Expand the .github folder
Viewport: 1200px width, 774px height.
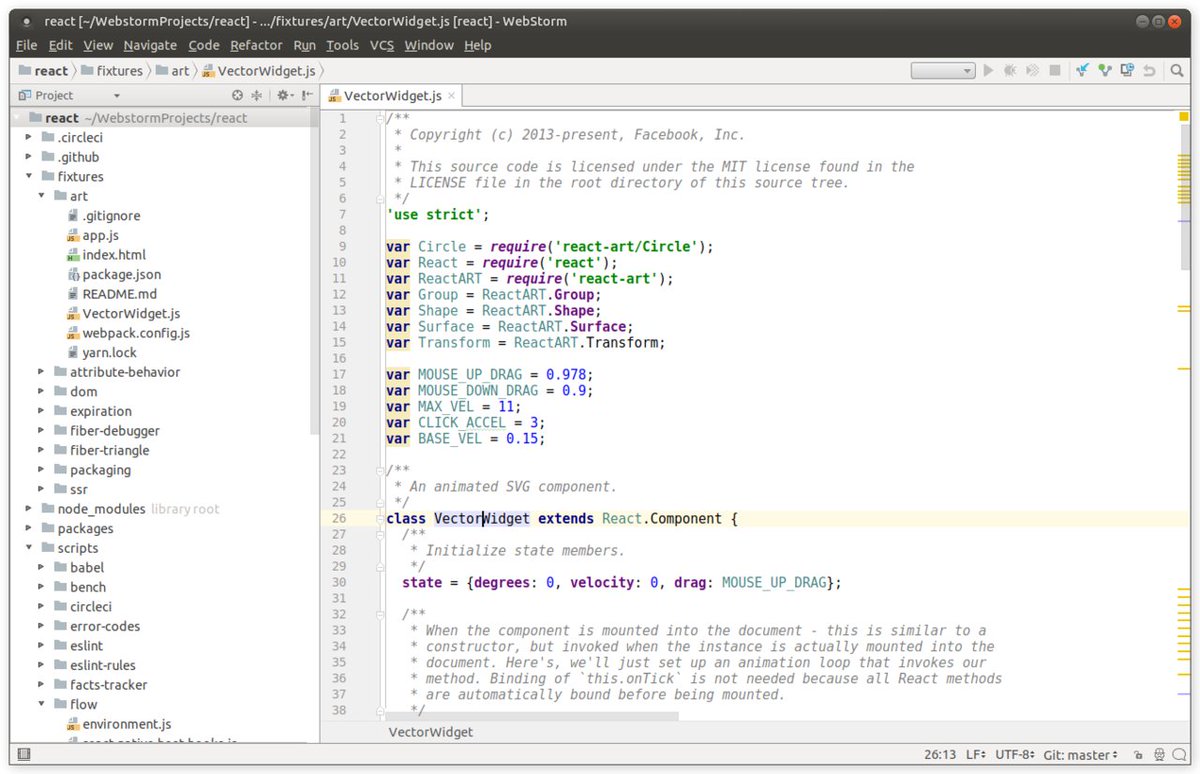tap(29, 157)
